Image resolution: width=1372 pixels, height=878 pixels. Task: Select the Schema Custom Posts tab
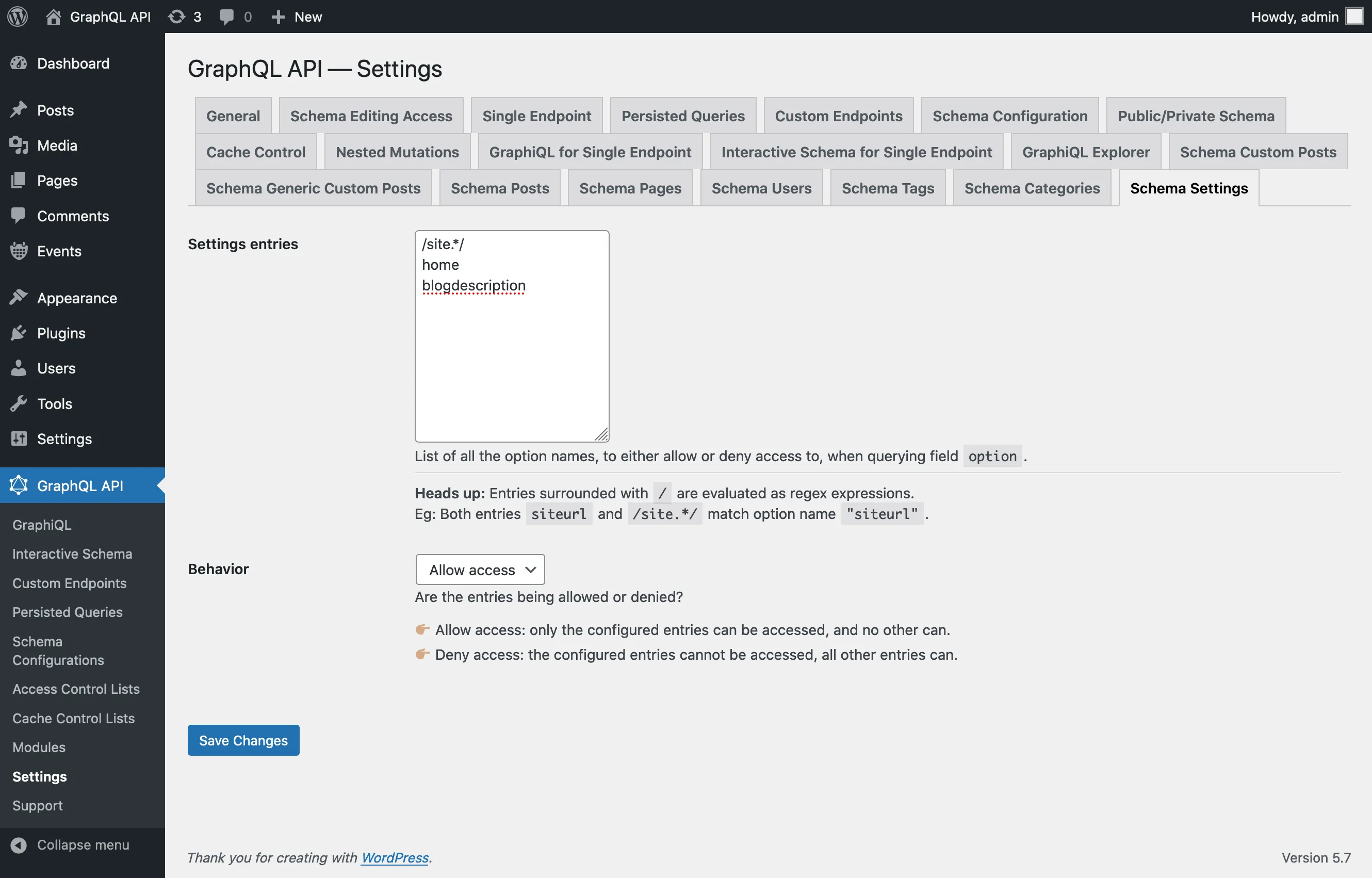pyautogui.click(x=1258, y=152)
